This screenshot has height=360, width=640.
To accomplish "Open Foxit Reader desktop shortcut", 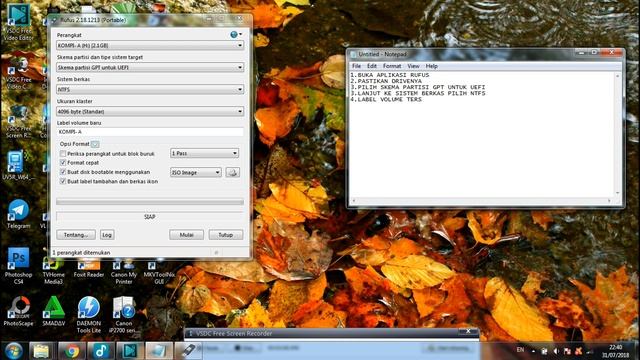I will [x=89, y=269].
